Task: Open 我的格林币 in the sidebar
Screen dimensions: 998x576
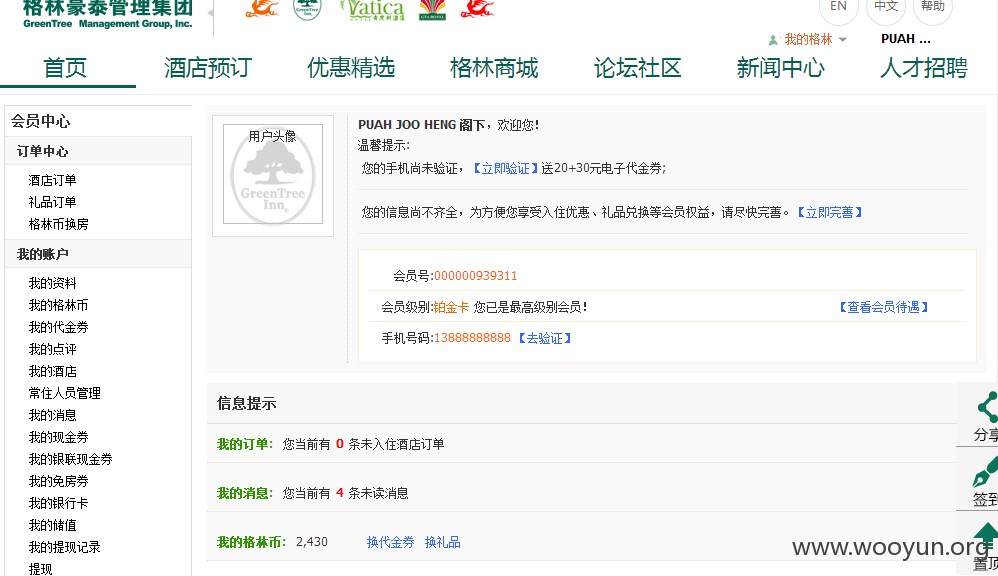Action: 59,306
